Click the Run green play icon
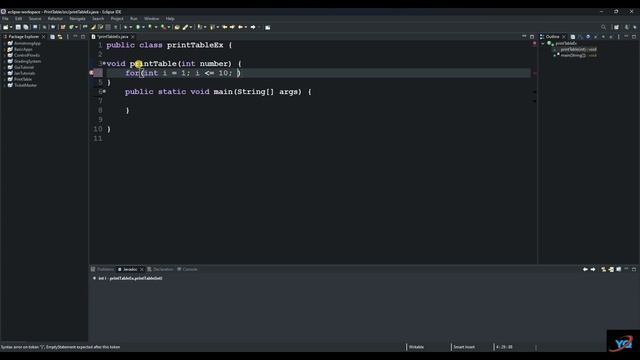 138,27
